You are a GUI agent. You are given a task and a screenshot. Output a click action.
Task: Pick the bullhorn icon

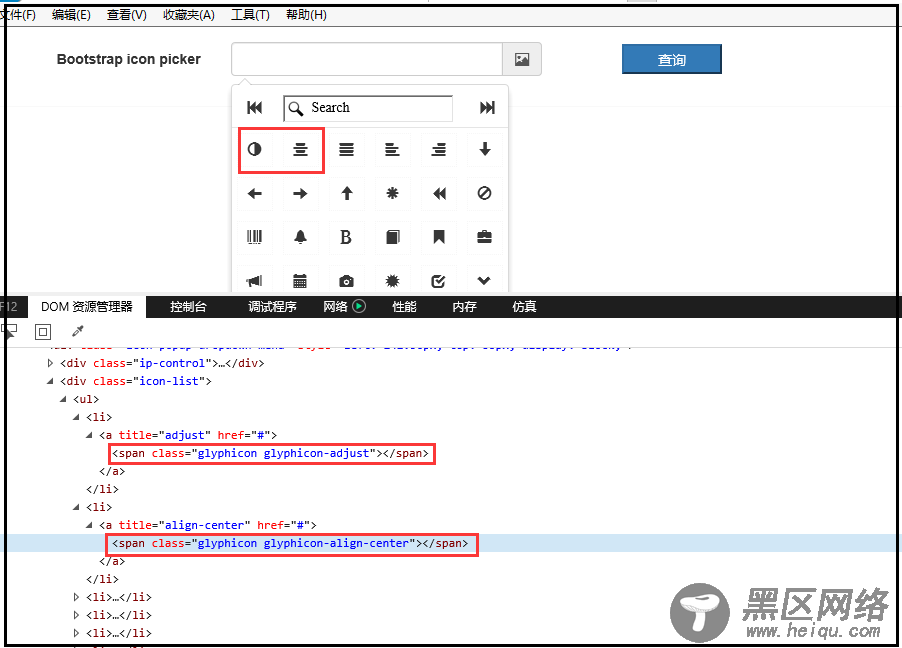tap(254, 280)
